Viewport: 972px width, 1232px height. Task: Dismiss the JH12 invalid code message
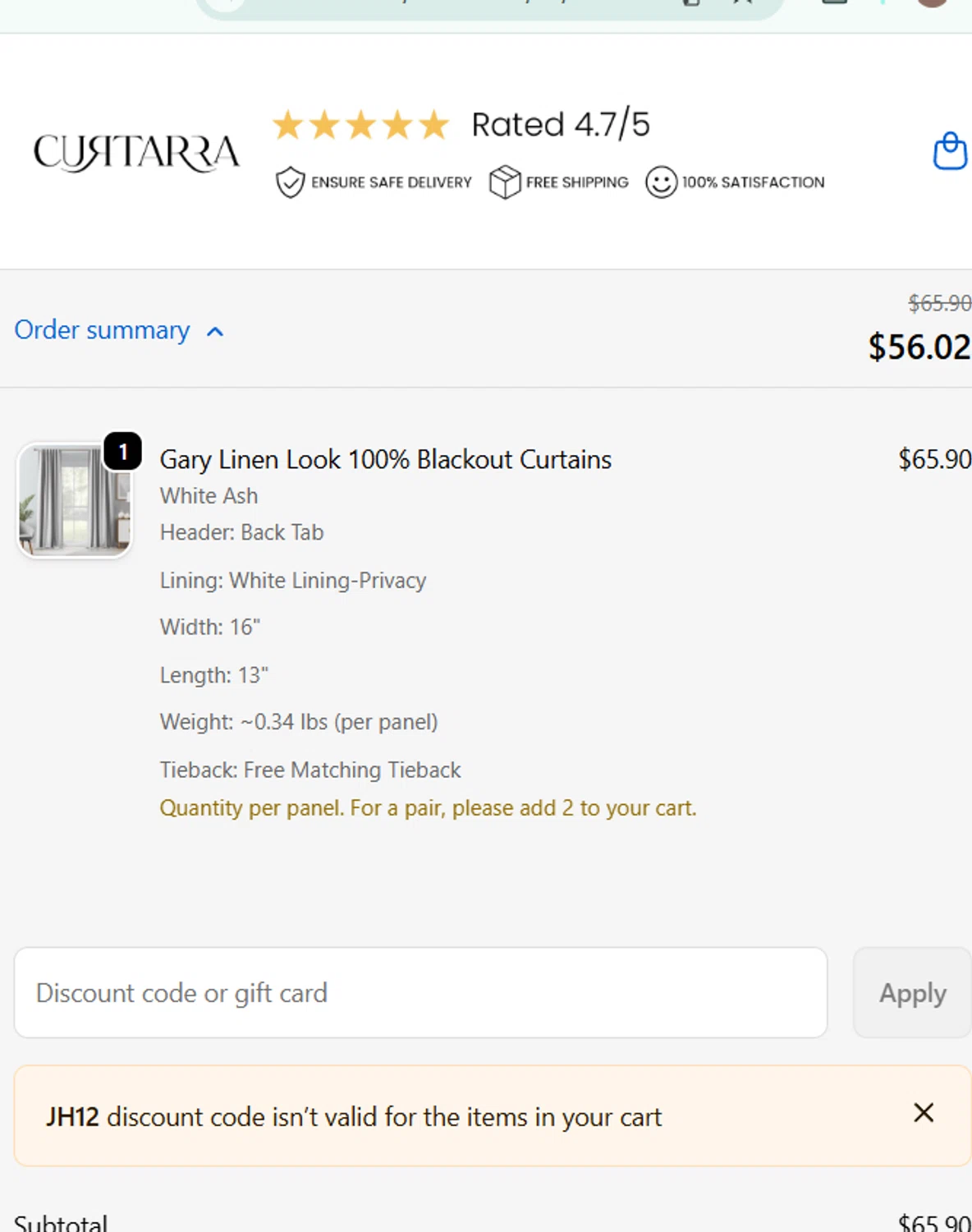tap(924, 1113)
